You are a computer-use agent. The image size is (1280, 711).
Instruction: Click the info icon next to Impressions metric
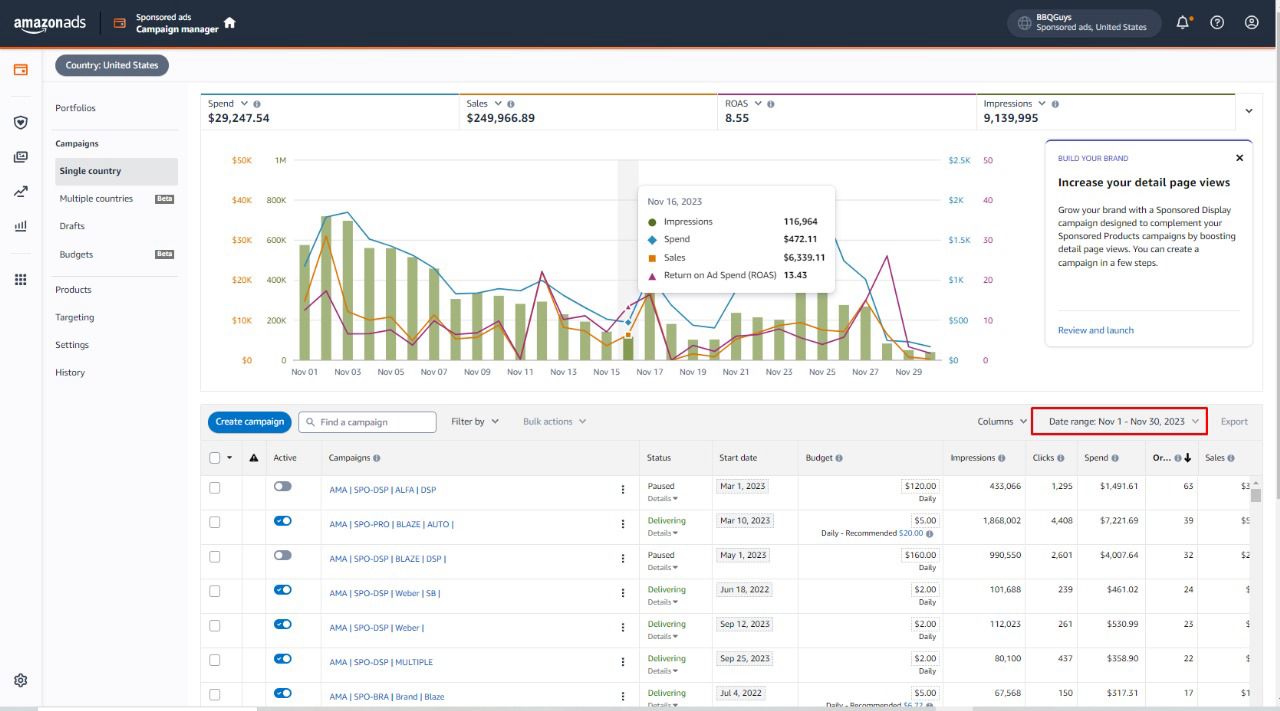pos(1056,104)
